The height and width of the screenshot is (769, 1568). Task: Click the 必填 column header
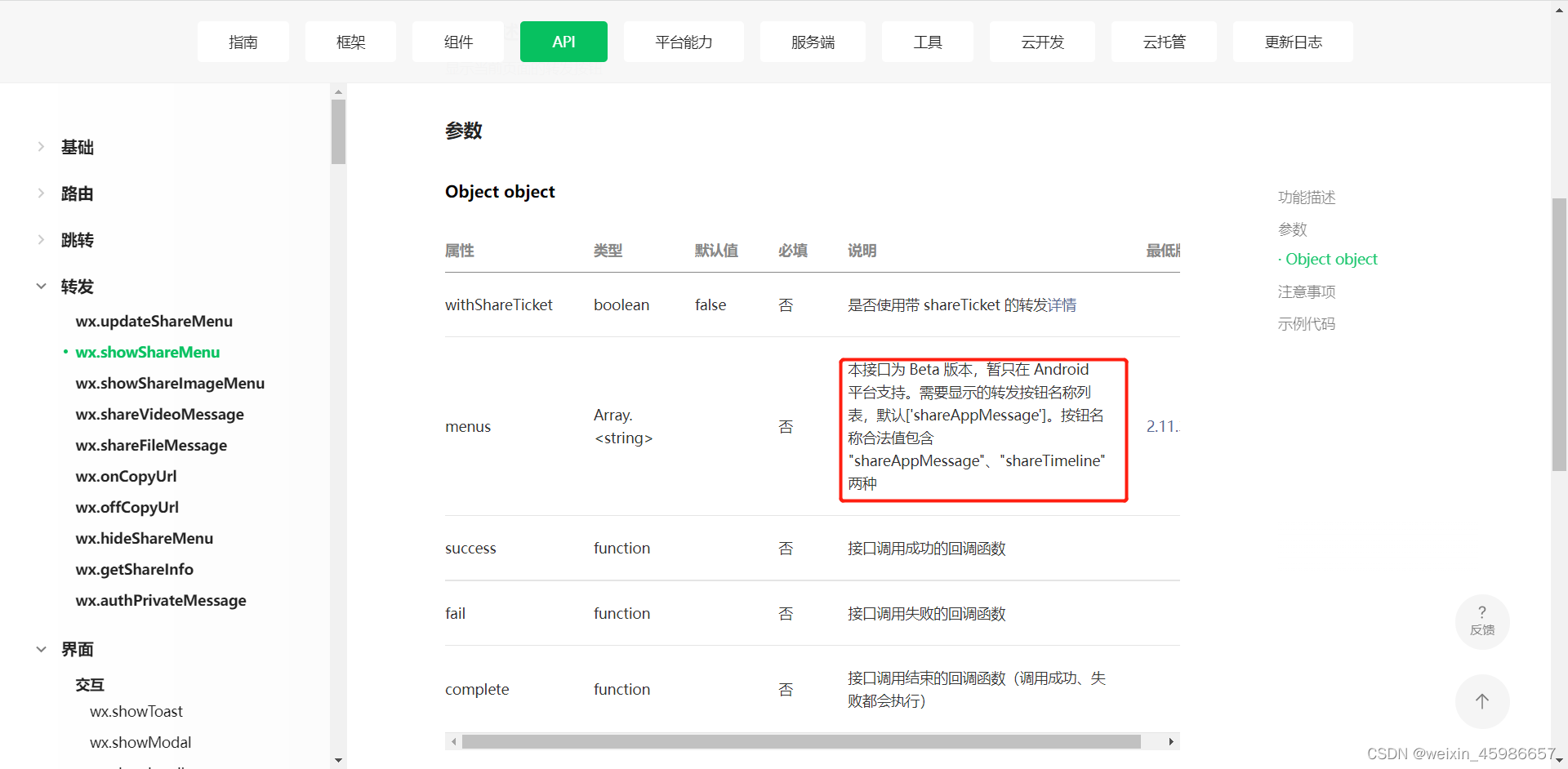tap(793, 251)
